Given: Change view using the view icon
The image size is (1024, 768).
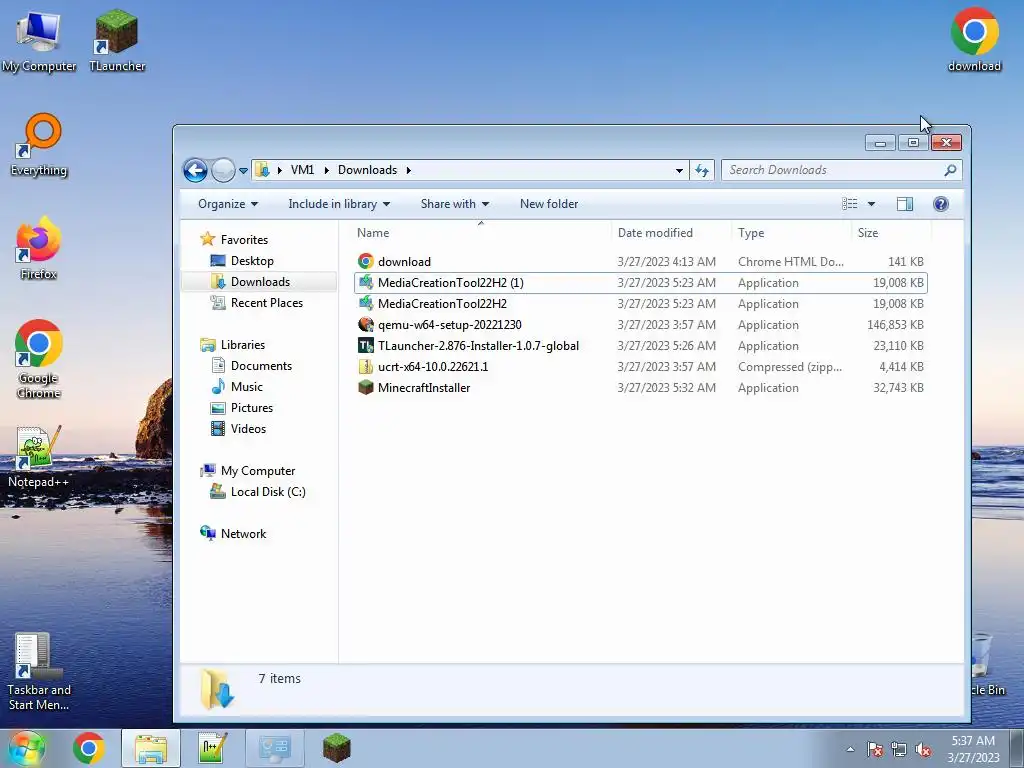Looking at the screenshot, I should pos(850,204).
